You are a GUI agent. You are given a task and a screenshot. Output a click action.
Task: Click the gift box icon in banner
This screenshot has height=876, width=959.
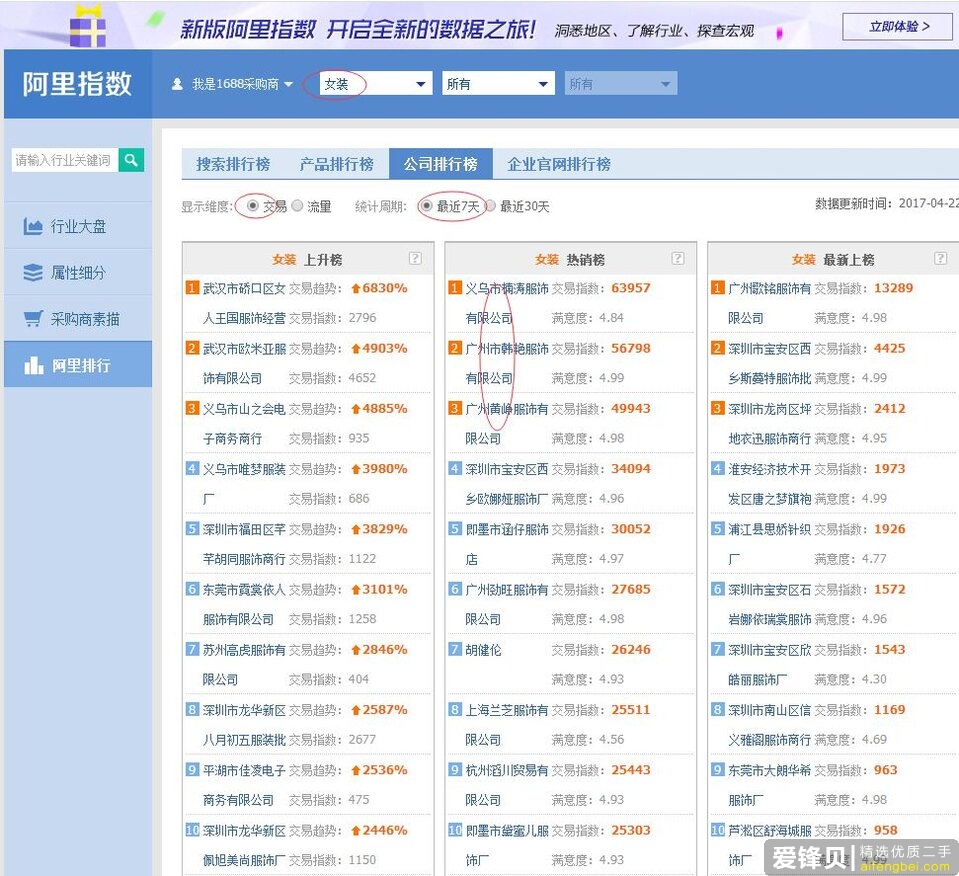click(x=87, y=26)
